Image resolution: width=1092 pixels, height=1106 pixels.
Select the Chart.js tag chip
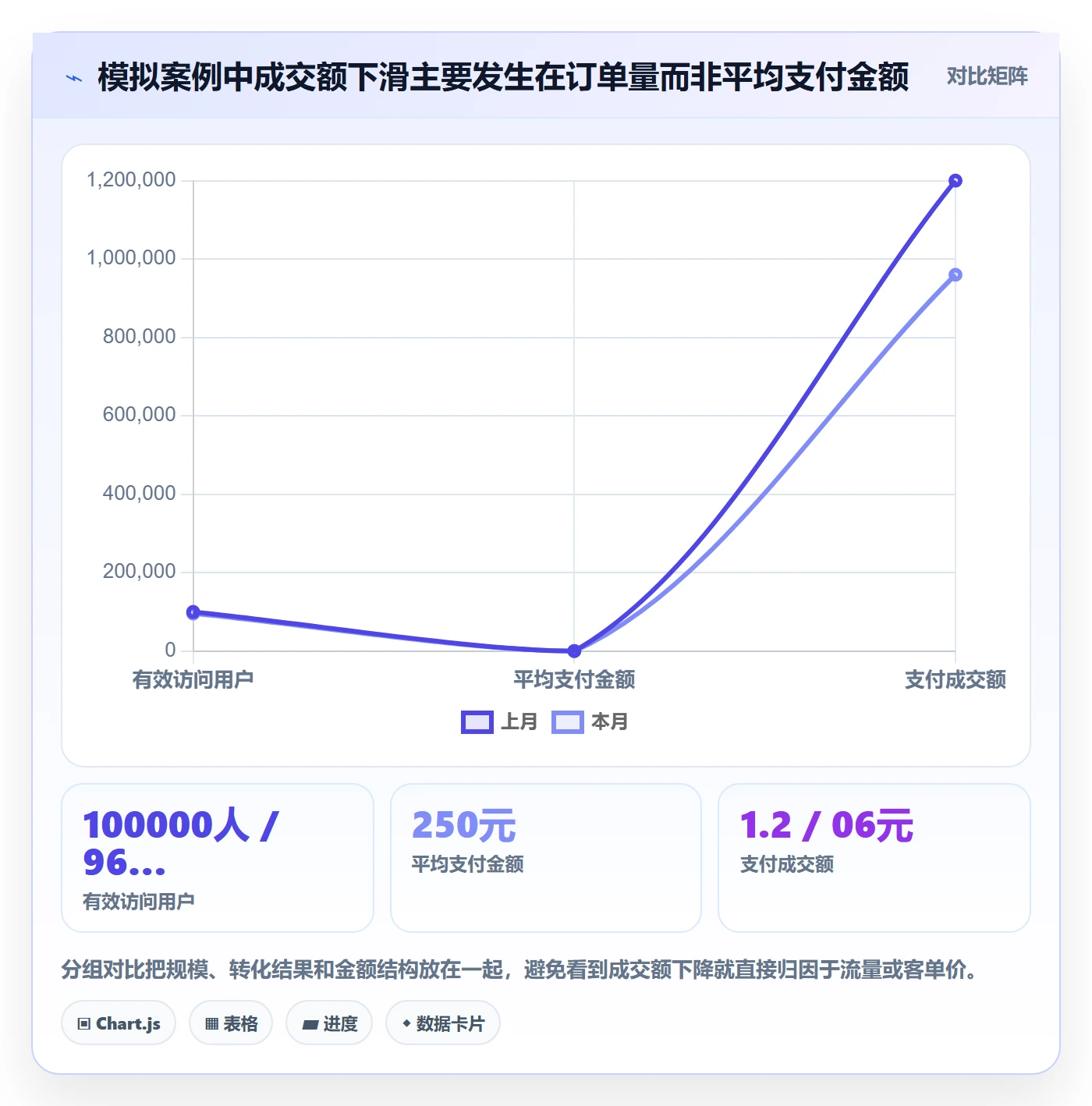pos(119,1023)
